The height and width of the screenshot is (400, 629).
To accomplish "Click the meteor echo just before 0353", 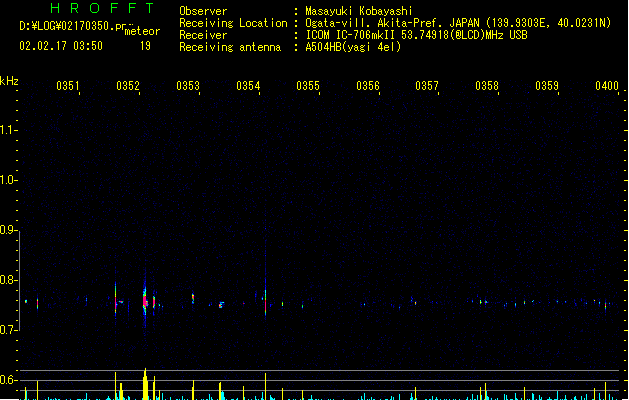I will tap(193, 298).
